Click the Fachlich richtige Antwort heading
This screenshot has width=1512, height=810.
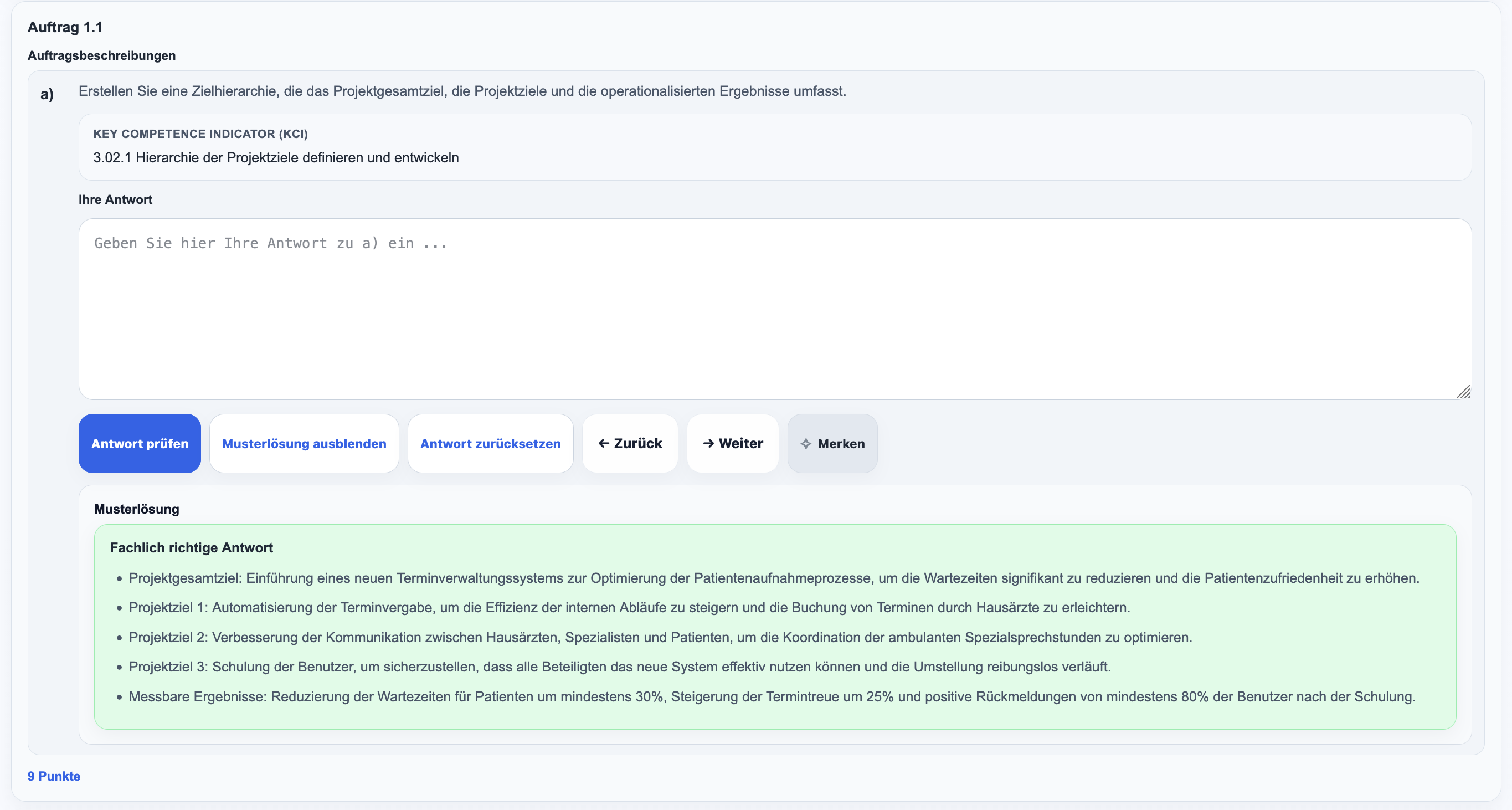[191, 547]
